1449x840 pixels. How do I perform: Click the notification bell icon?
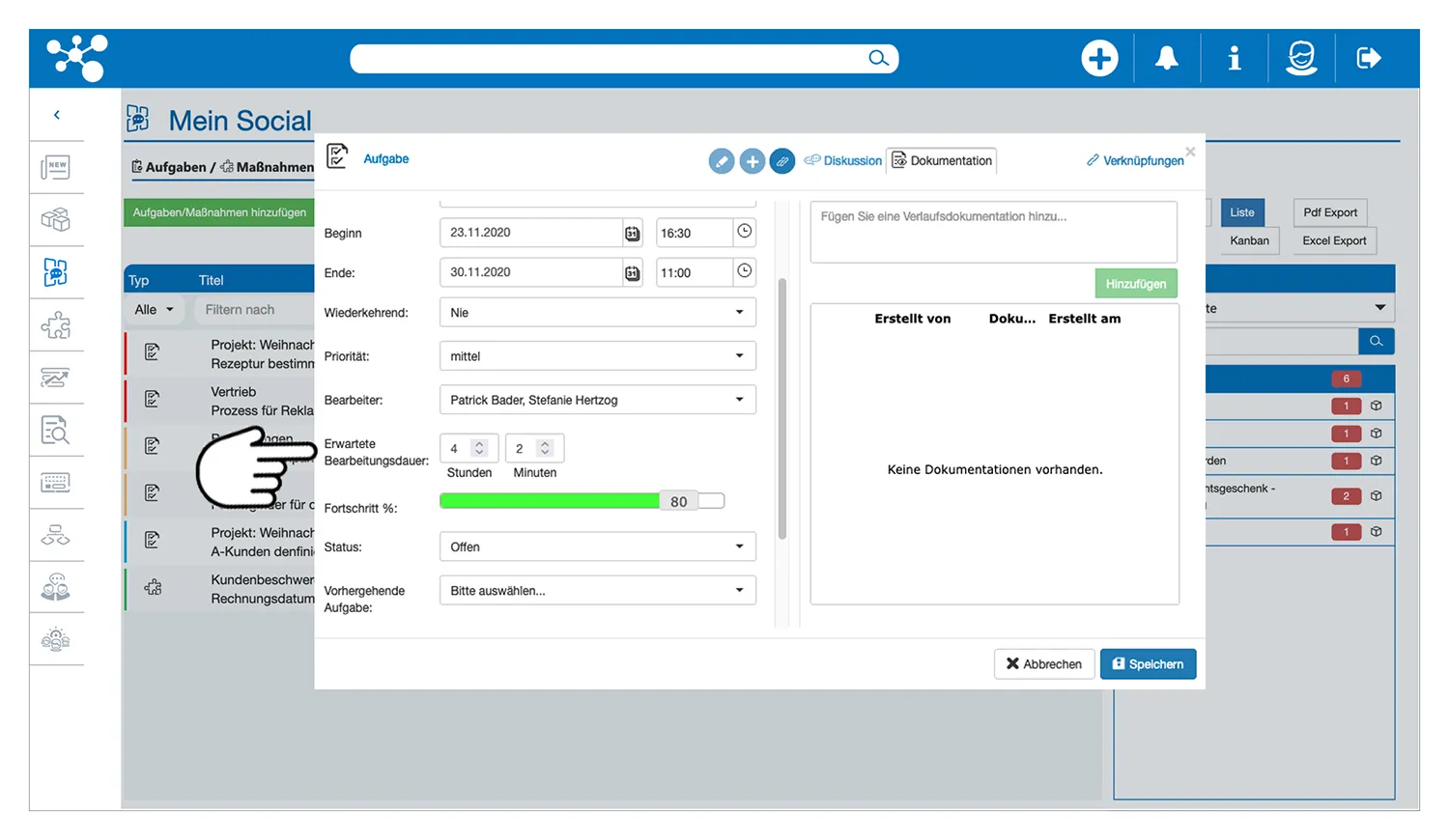coord(1167,59)
